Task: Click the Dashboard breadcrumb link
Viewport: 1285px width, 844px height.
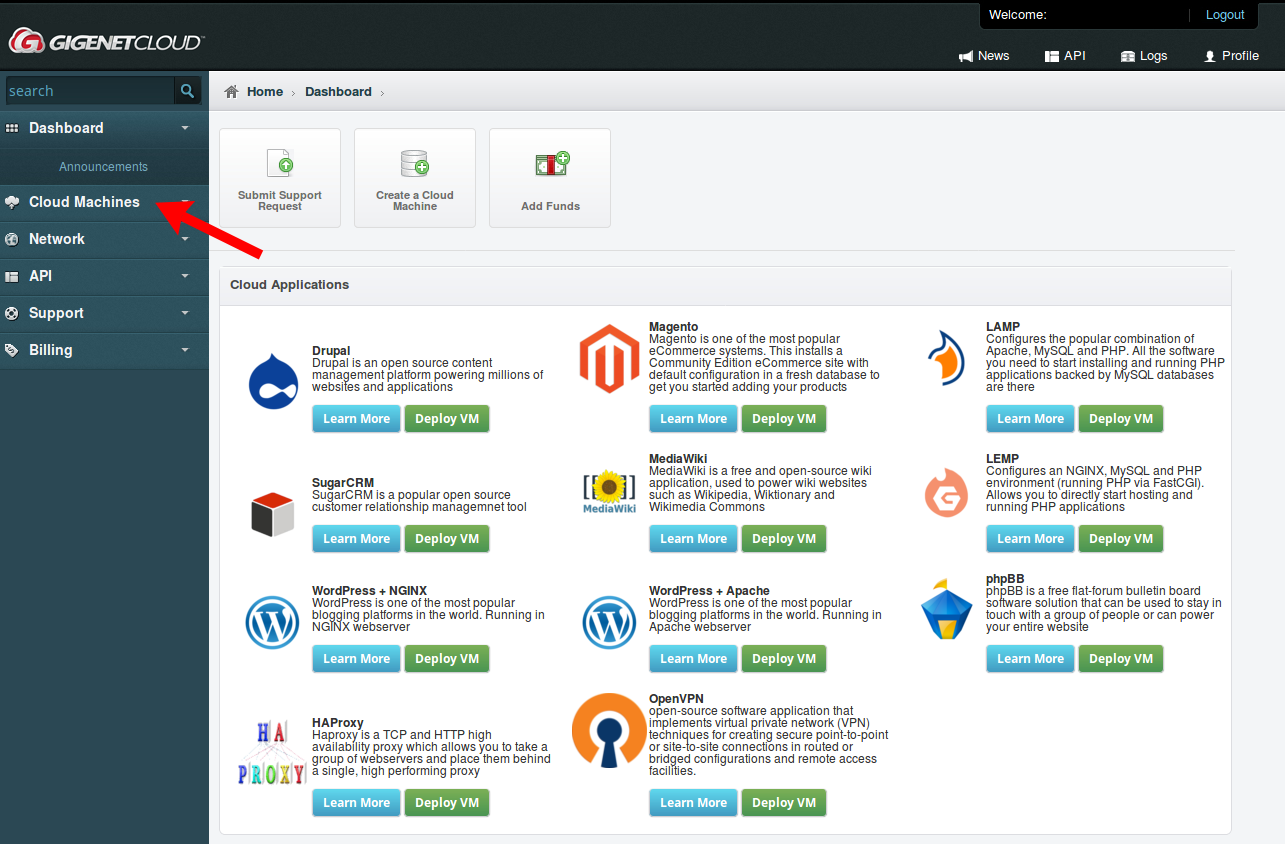Action: tap(338, 92)
